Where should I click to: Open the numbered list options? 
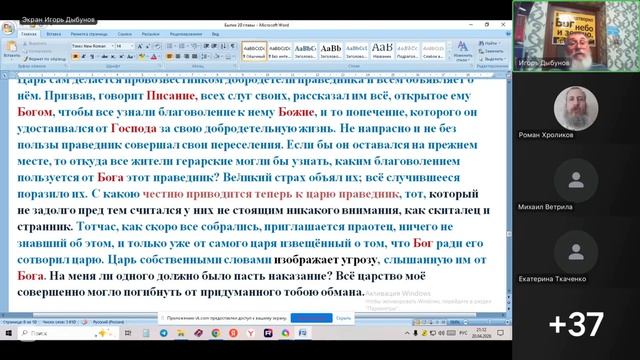click(183, 46)
